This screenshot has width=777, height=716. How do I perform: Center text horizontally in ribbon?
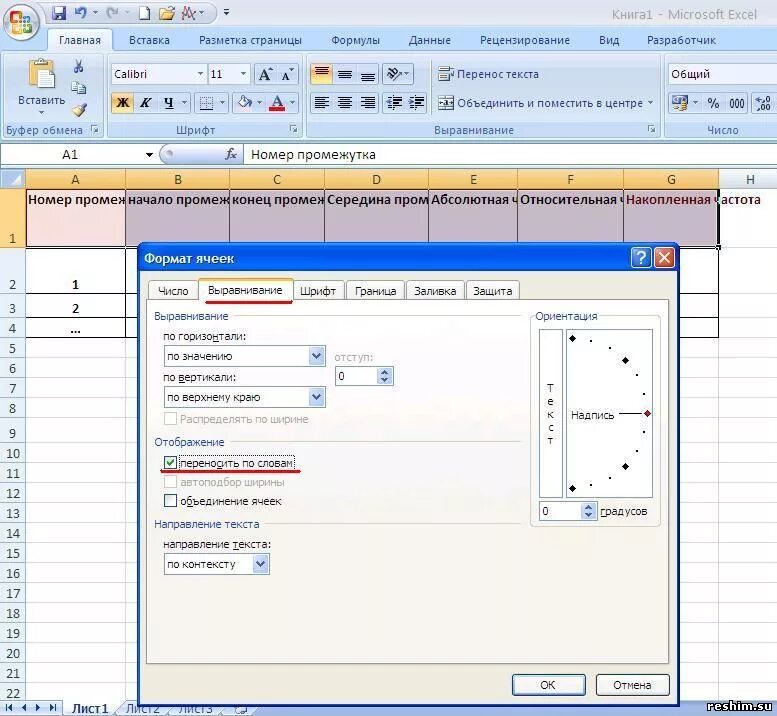(x=345, y=103)
